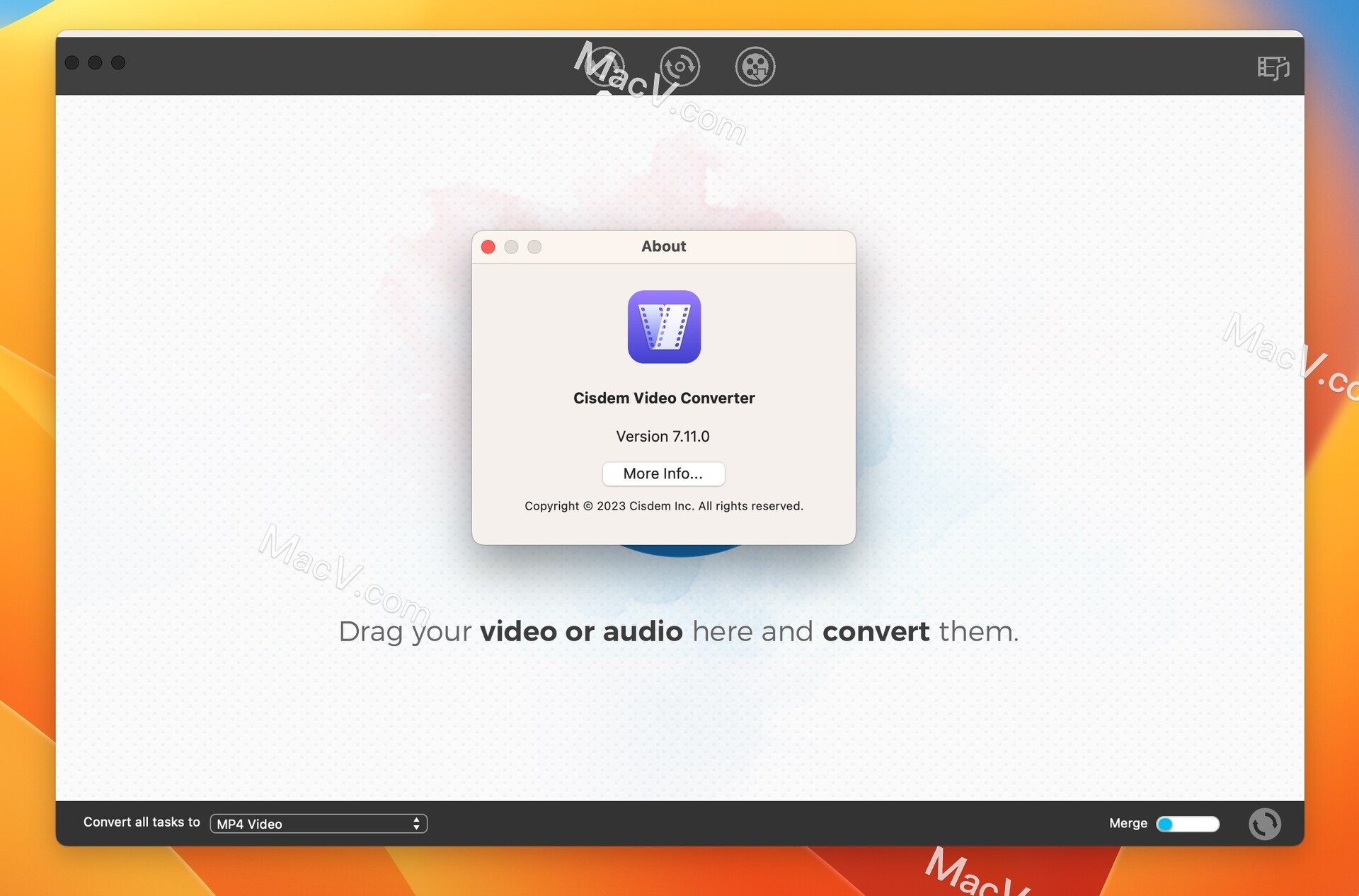The width and height of the screenshot is (1359, 896).
Task: Open the Convert tab icon in toolbar
Action: (x=604, y=67)
